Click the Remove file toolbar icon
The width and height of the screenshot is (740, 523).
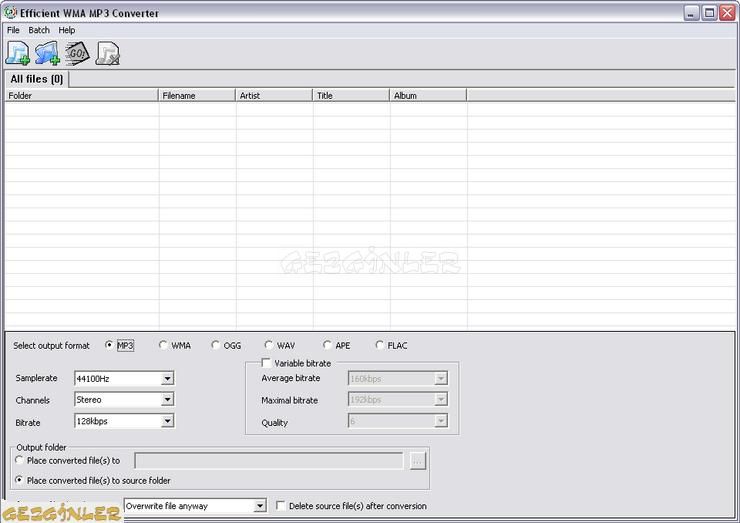pos(108,53)
